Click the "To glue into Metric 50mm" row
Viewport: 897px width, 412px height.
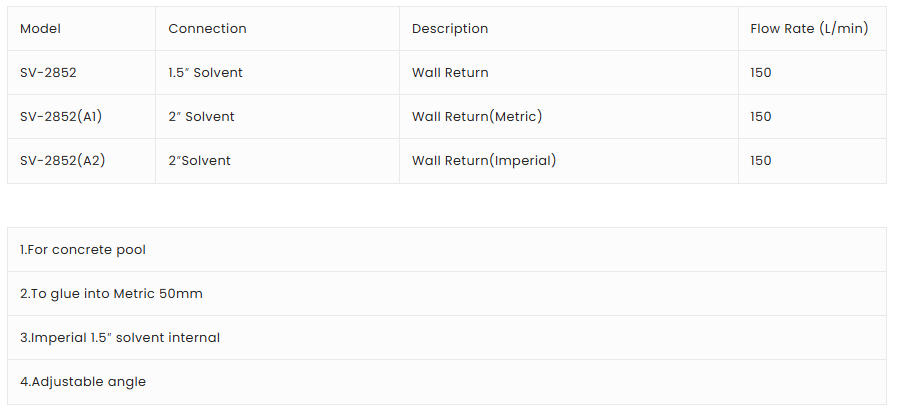(111, 294)
